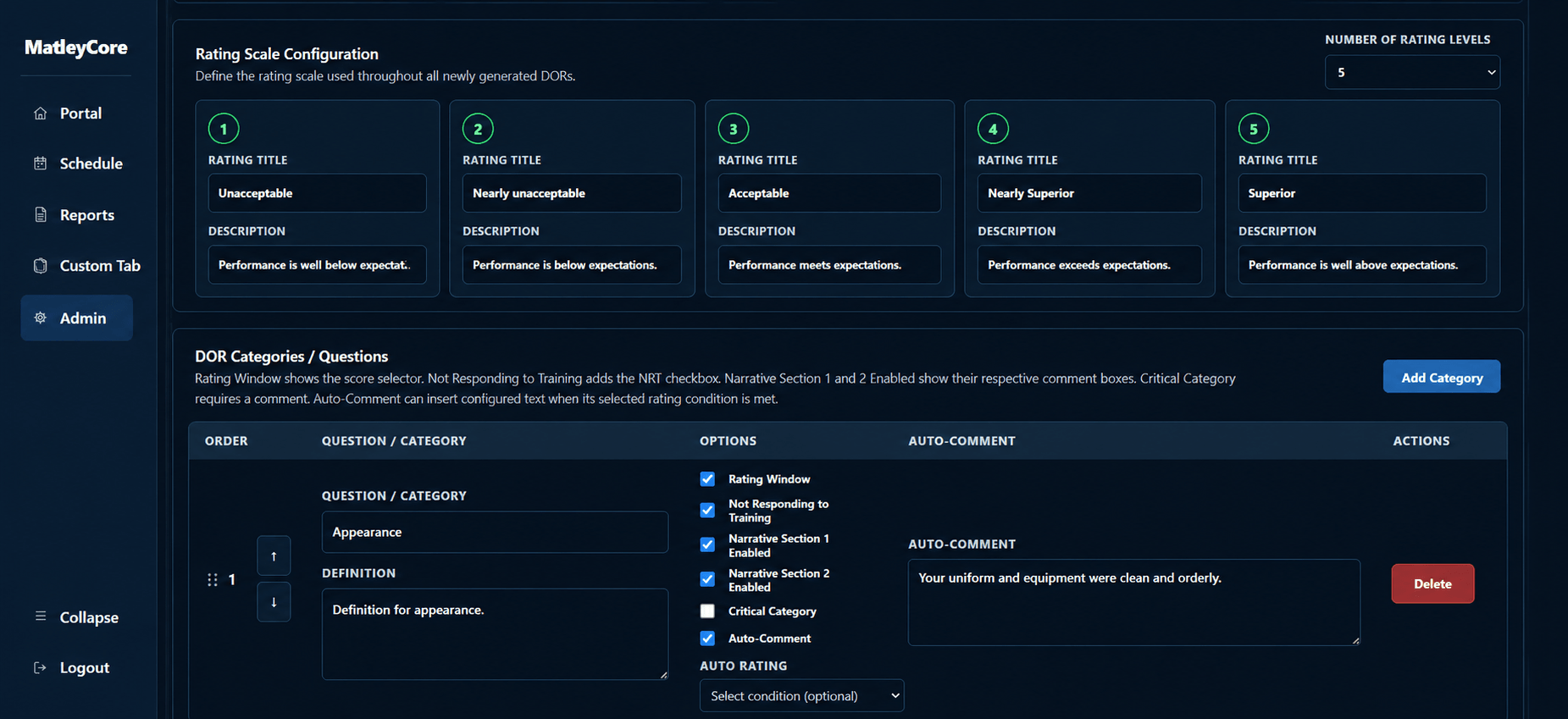1568x719 pixels.
Task: Move Appearance category down with arrow
Action: 274,602
